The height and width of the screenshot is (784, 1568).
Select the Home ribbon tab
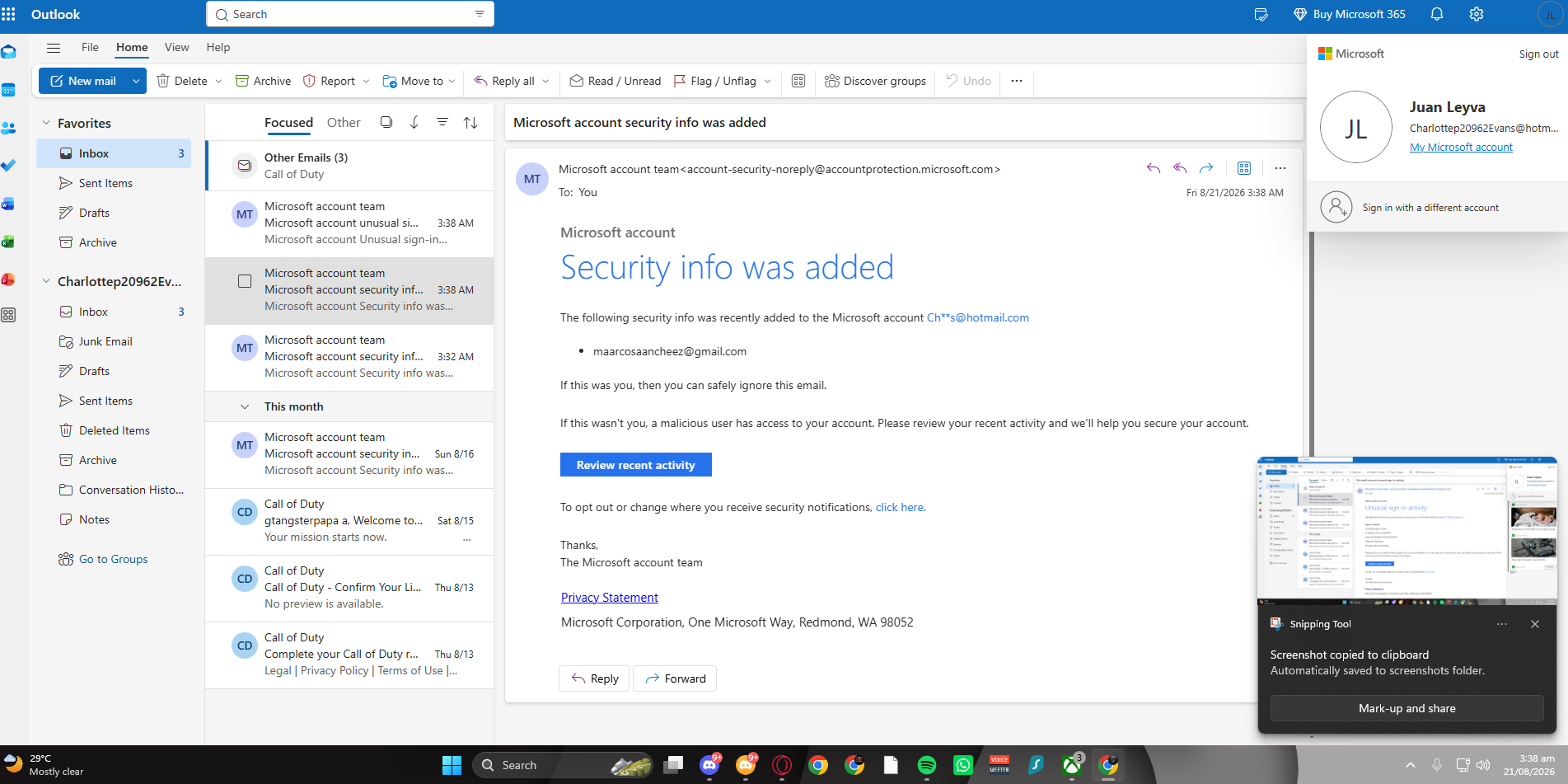pos(132,47)
